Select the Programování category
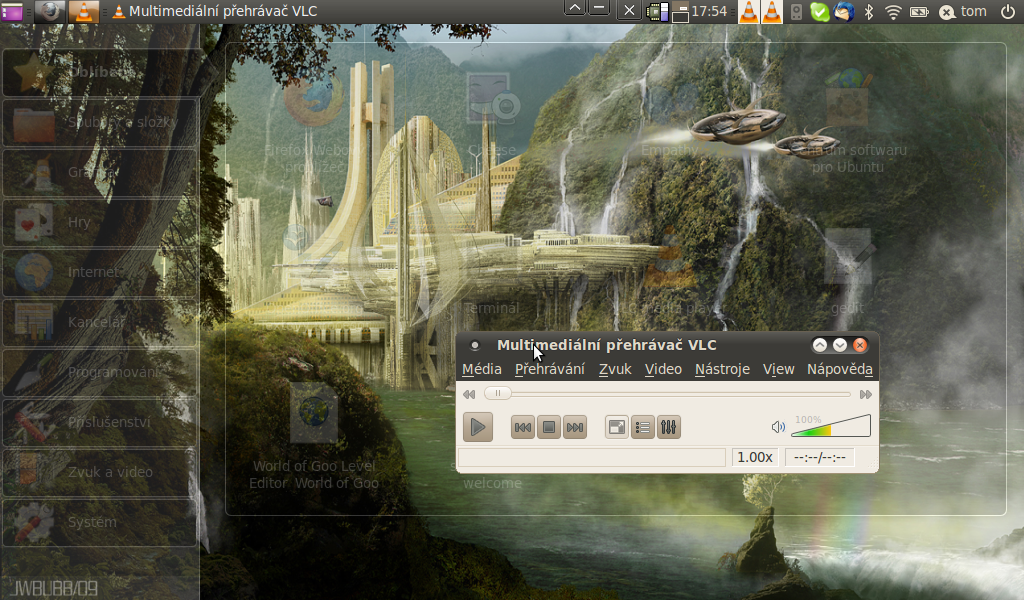The height and width of the screenshot is (600, 1024). [x=99, y=372]
